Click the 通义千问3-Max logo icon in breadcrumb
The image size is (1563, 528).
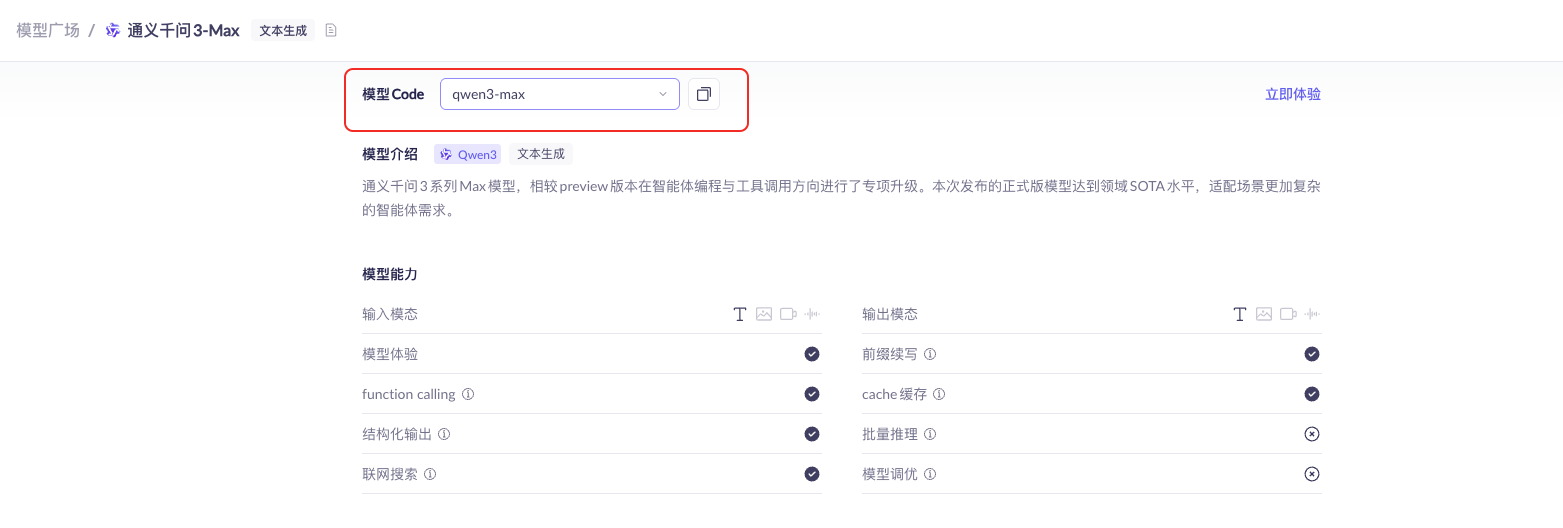[x=113, y=30]
